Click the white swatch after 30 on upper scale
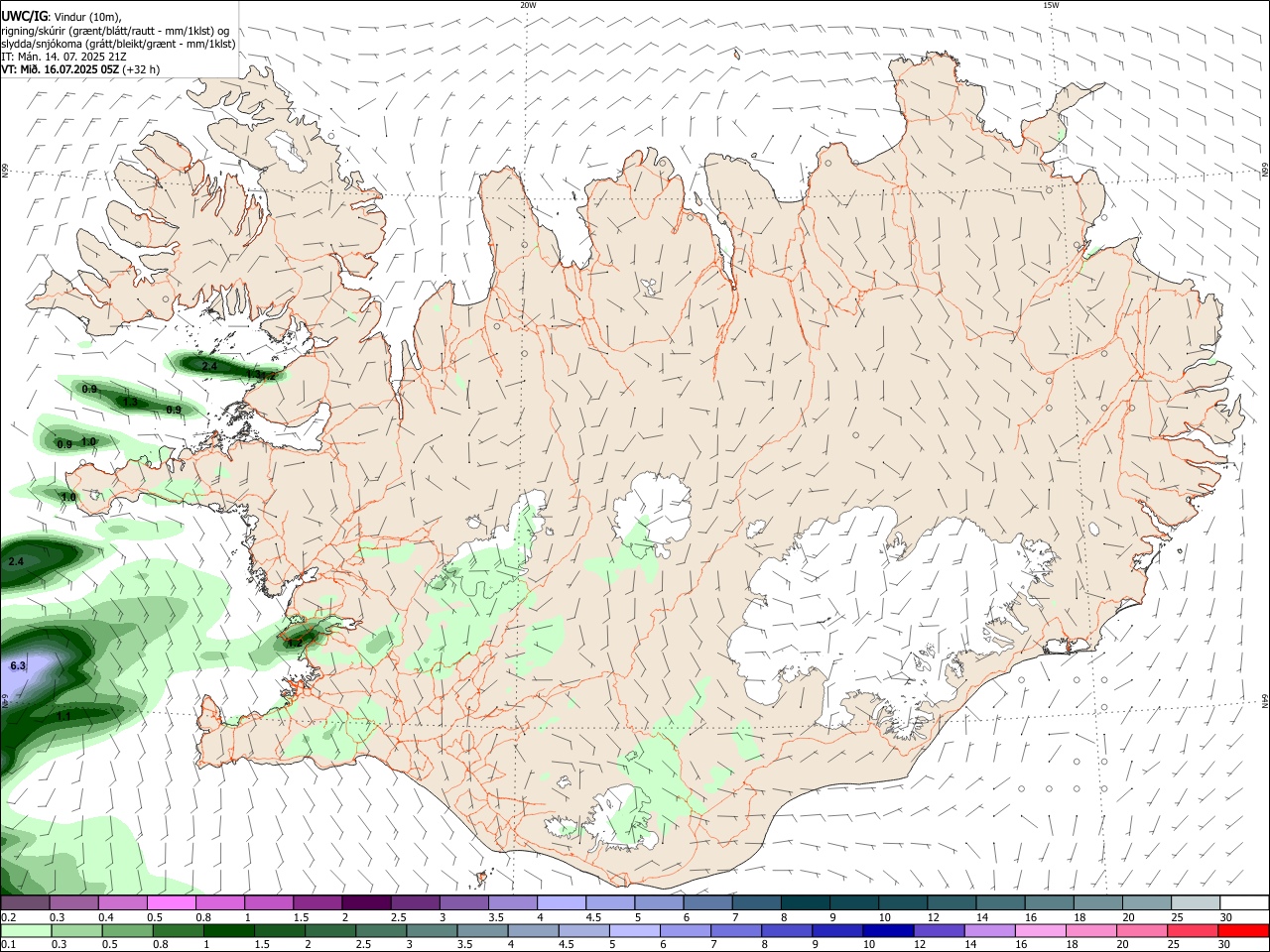Image resolution: width=1270 pixels, height=952 pixels. click(1245, 902)
